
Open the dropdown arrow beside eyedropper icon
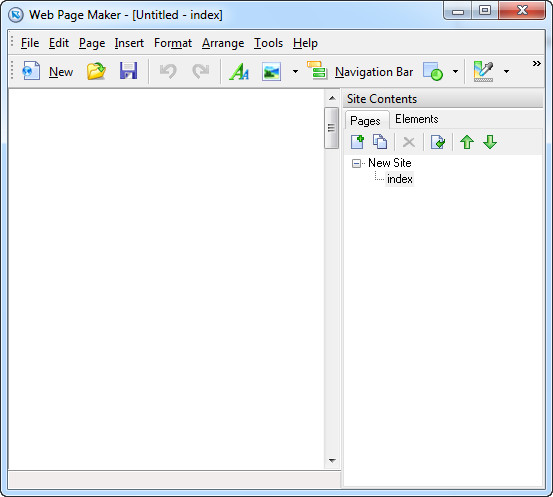click(x=506, y=72)
